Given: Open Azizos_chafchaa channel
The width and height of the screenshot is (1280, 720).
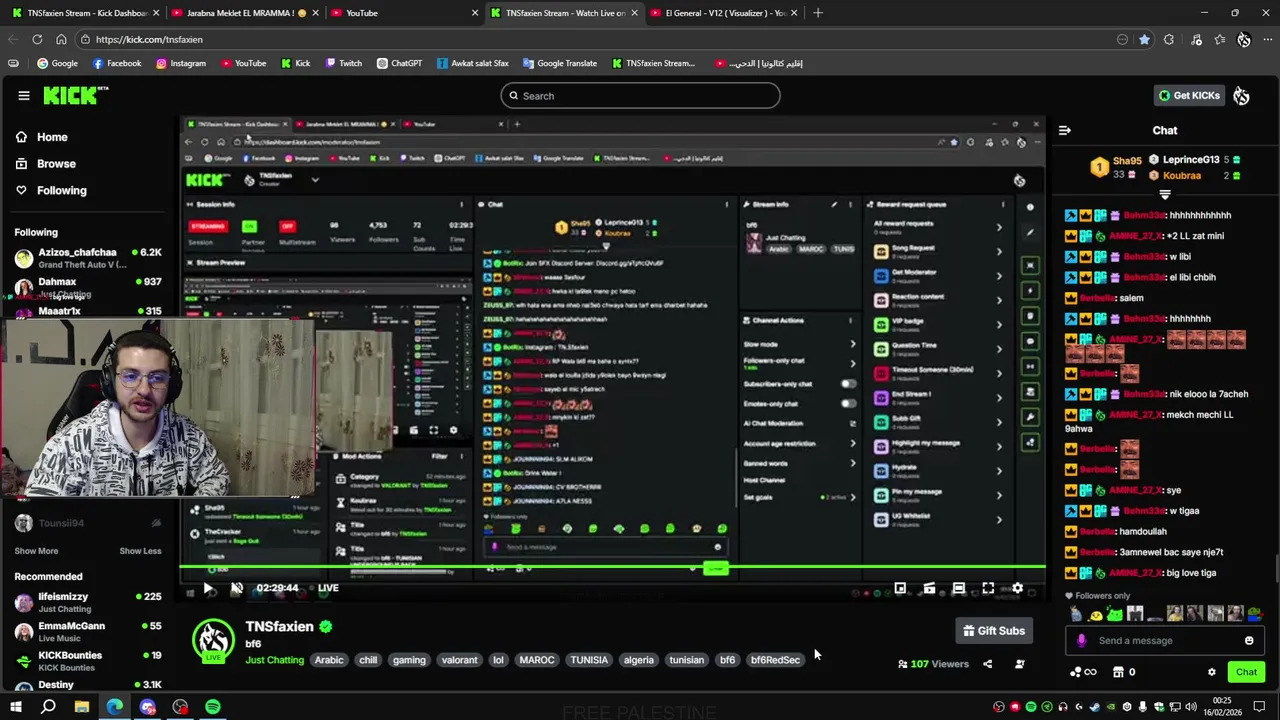Looking at the screenshot, I should 88,258.
